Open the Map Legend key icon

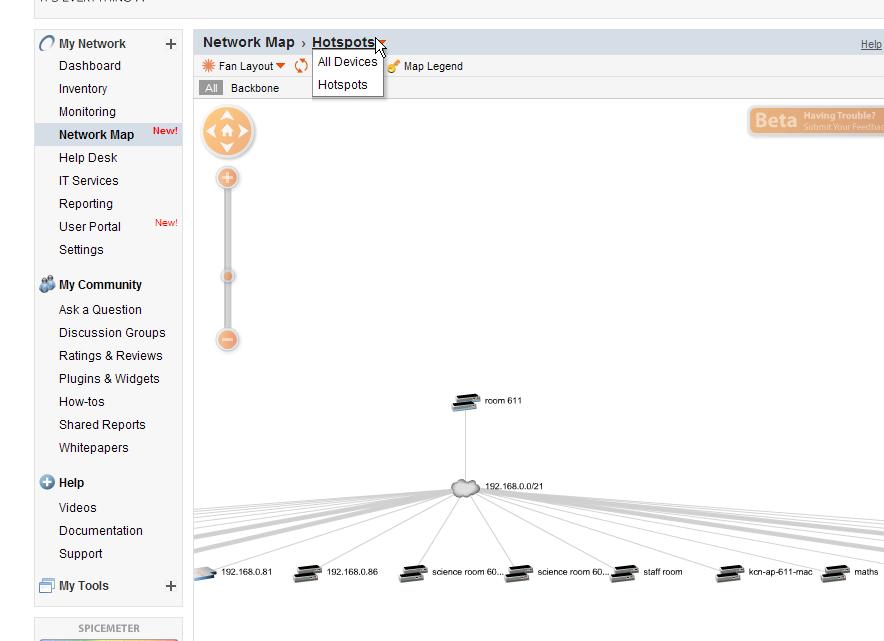click(393, 66)
